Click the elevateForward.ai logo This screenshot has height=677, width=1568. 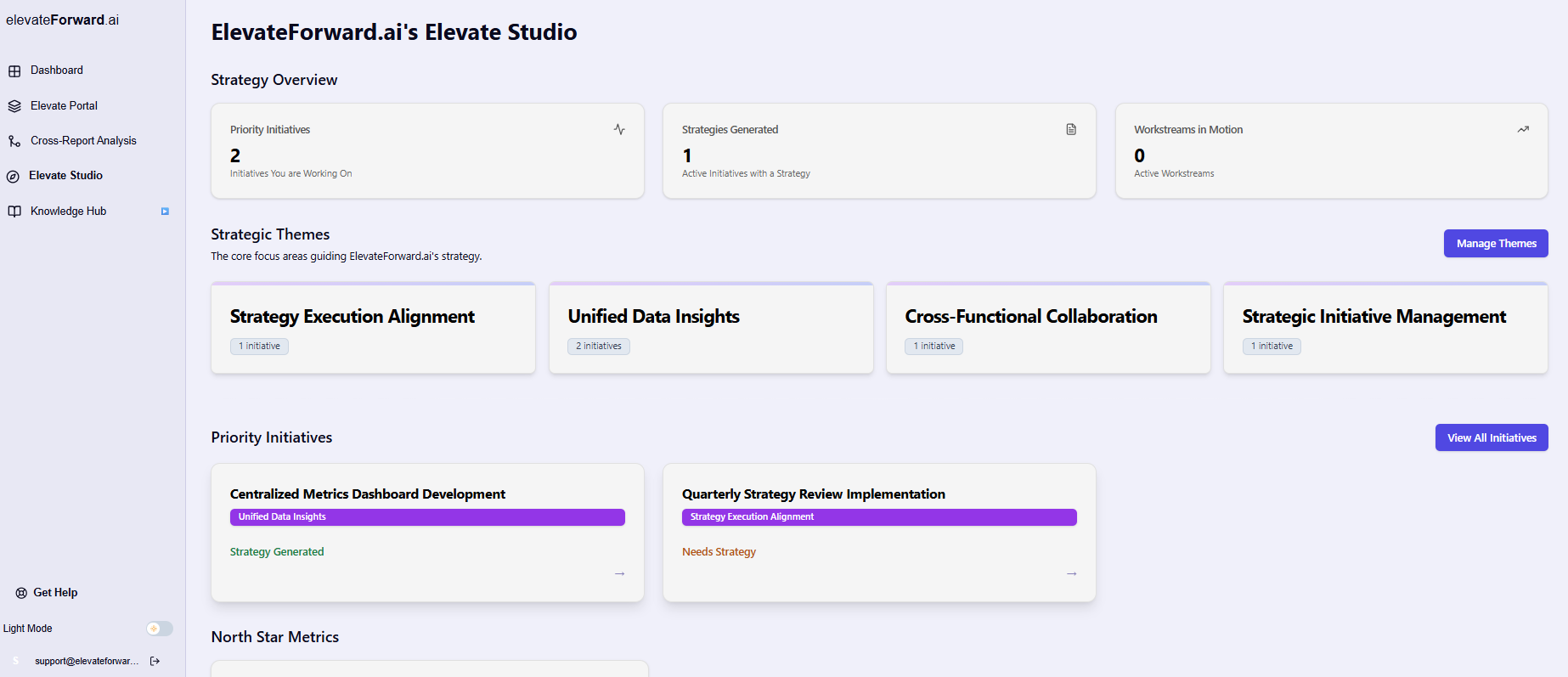click(x=62, y=20)
